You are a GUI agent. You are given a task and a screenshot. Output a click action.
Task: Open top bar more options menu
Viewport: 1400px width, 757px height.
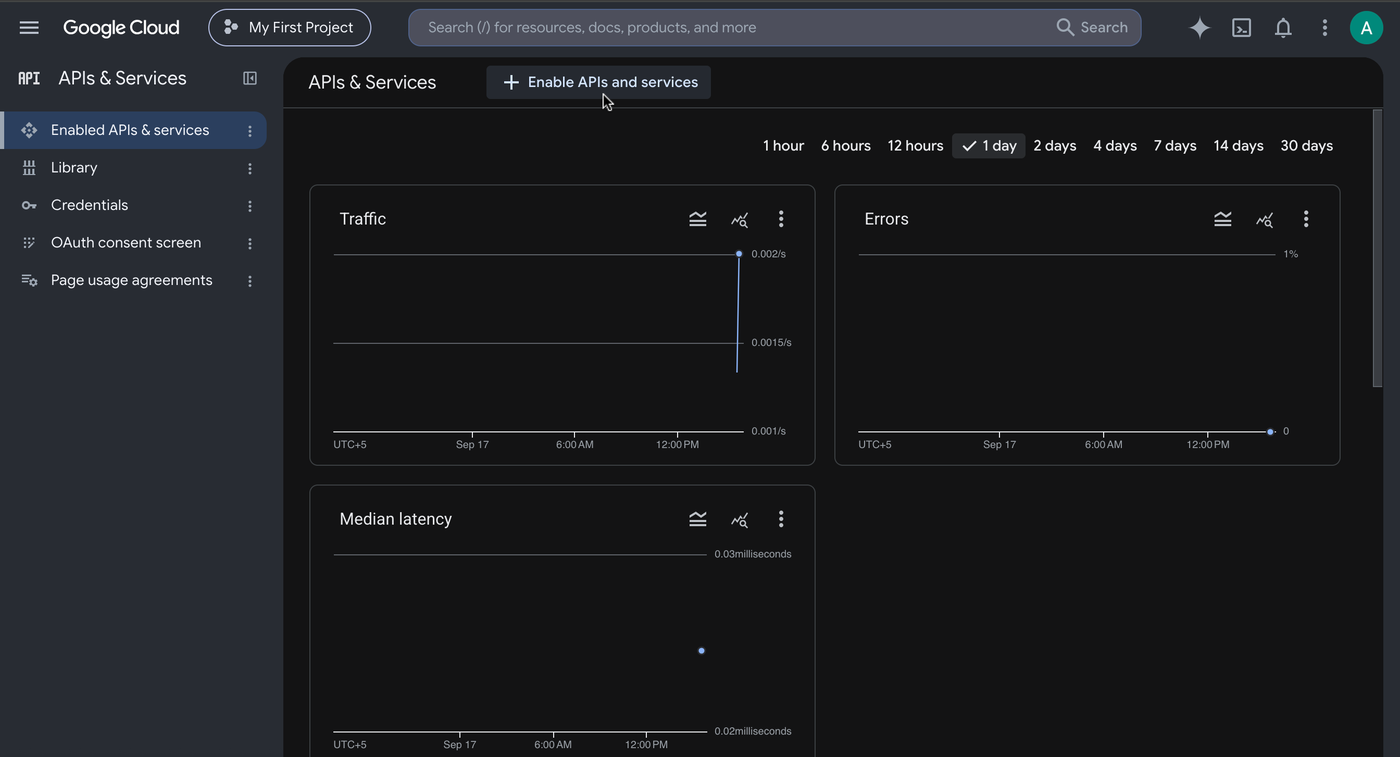(1324, 28)
